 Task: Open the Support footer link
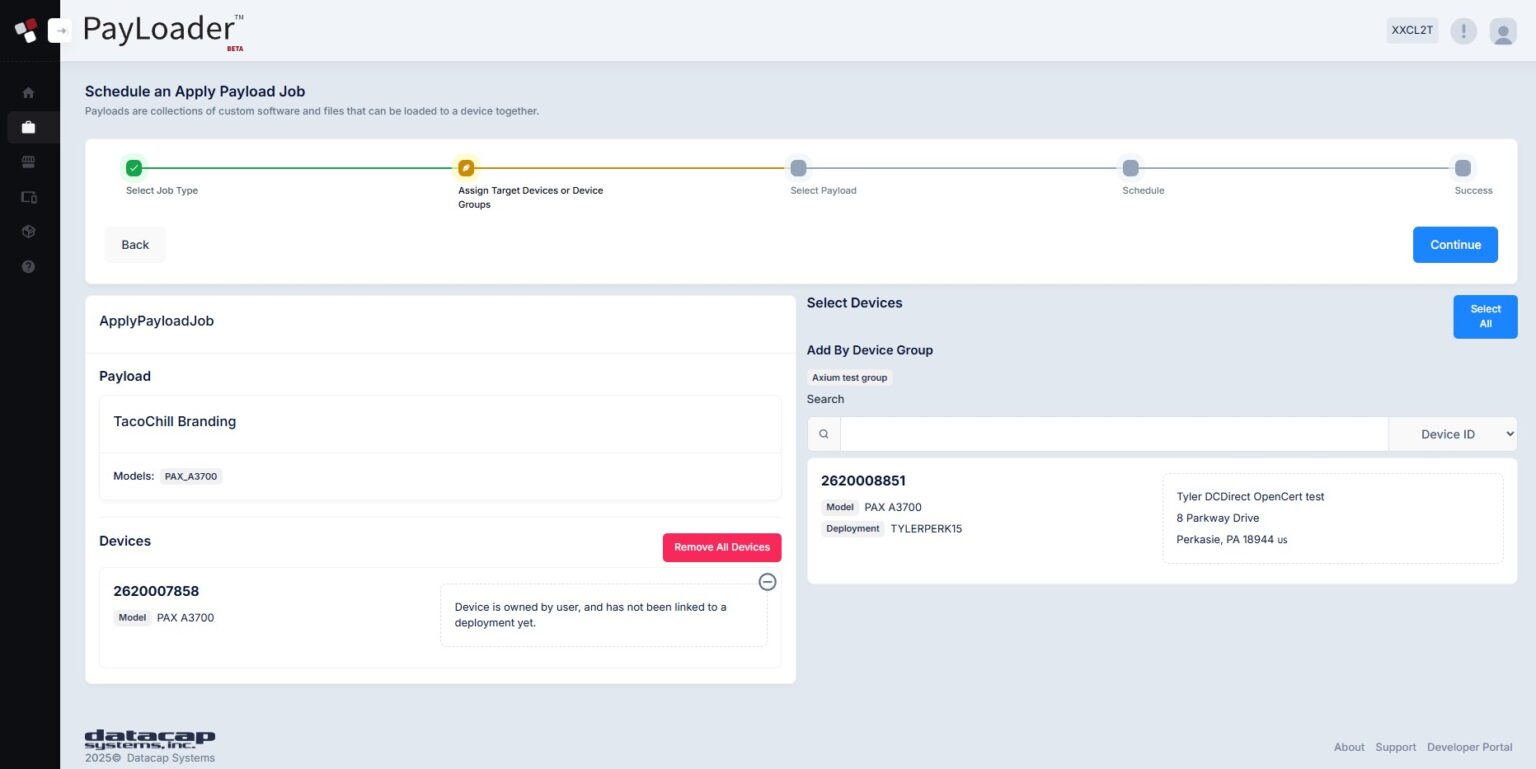(x=1395, y=747)
